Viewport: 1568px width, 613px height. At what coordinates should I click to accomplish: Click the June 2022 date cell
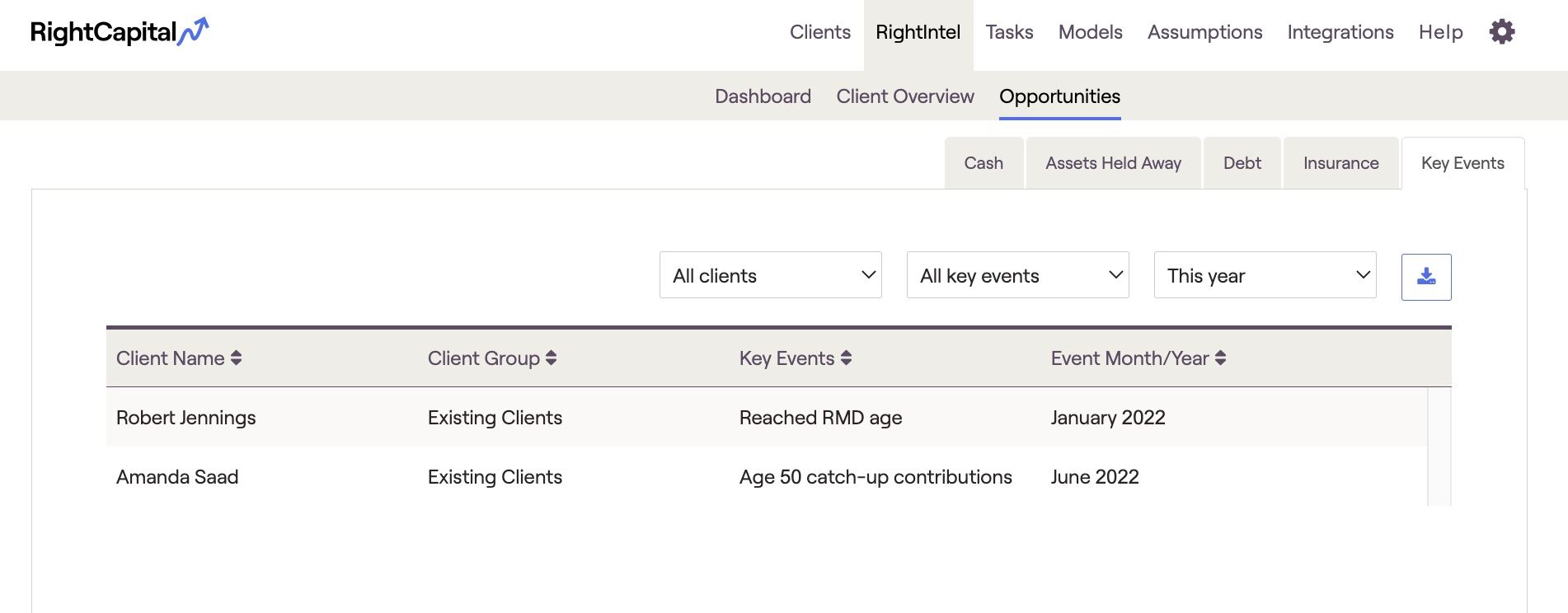(x=1095, y=477)
